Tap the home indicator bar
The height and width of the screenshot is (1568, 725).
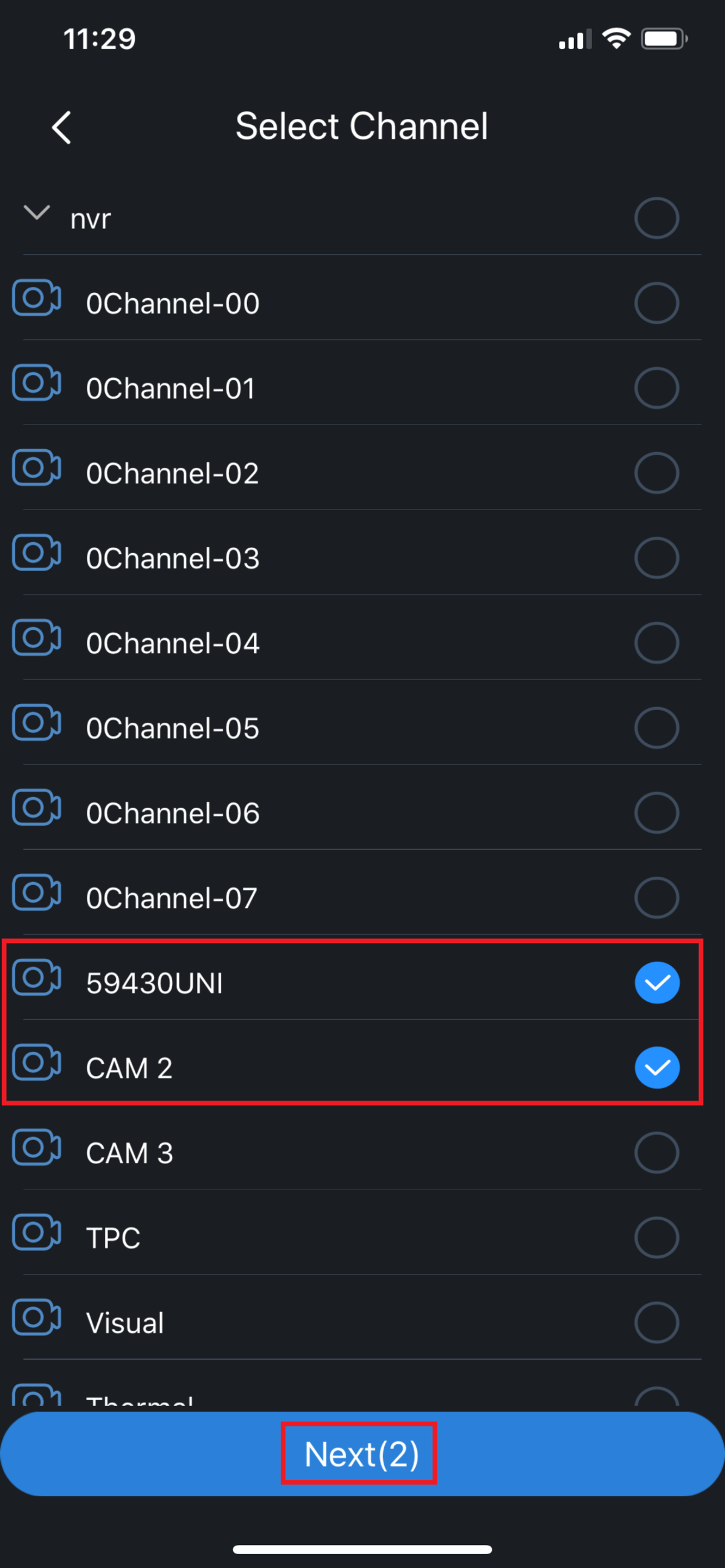362,1549
